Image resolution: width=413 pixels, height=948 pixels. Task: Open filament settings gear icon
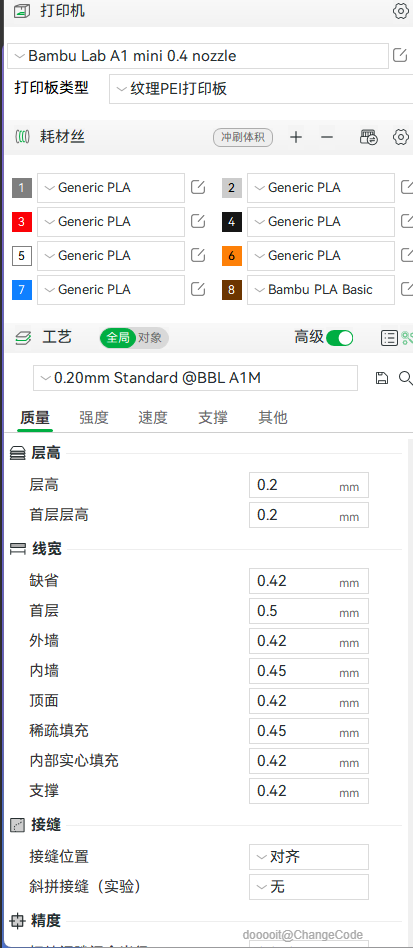tap(400, 137)
